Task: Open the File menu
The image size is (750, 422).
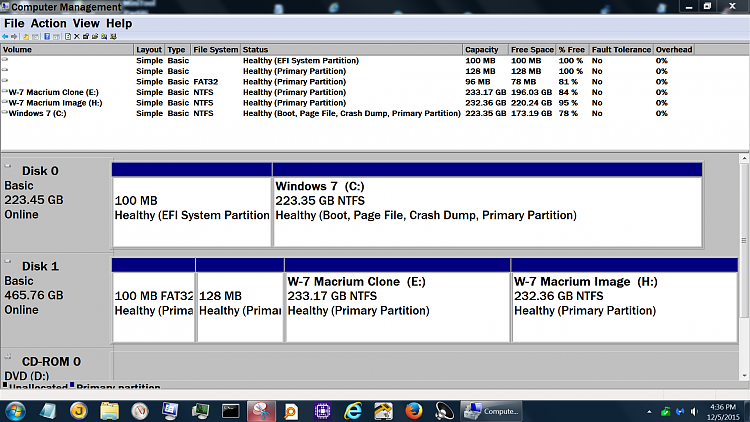Action: point(14,23)
